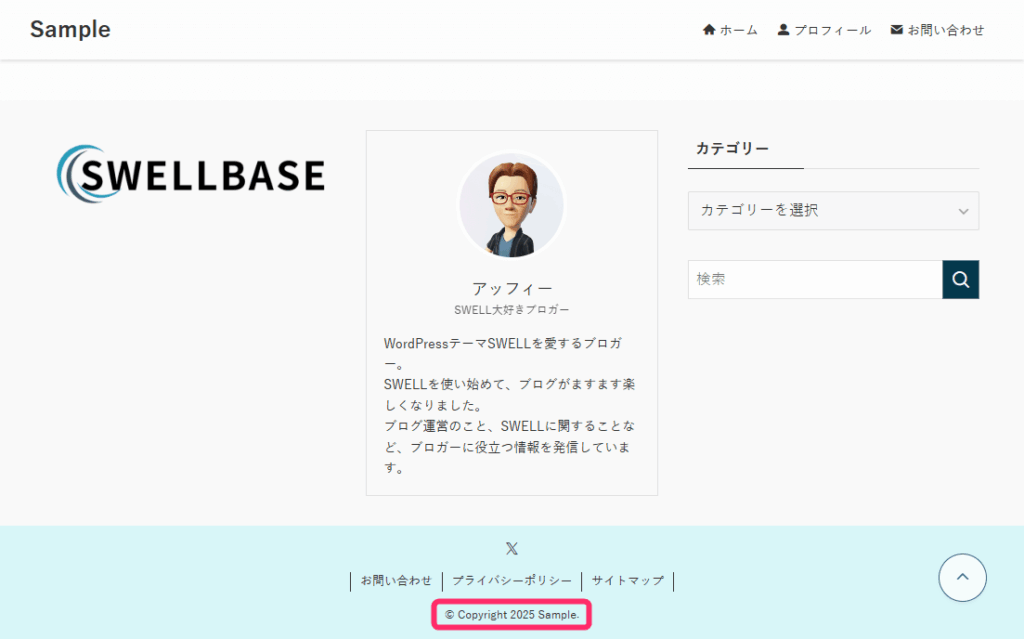The width and height of the screenshot is (1024, 639).
Task: Click the アッフィー avatar image
Action: tap(511, 205)
